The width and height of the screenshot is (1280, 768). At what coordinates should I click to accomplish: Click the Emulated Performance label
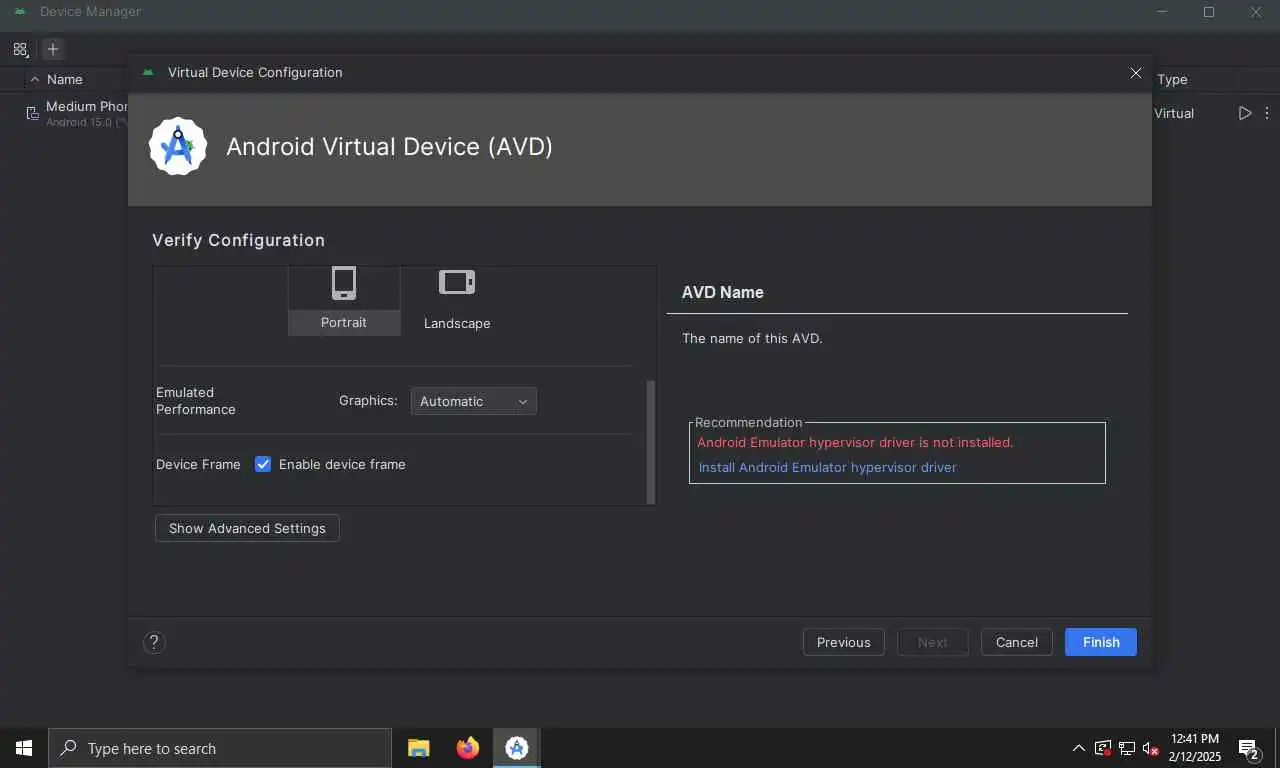[196, 401]
